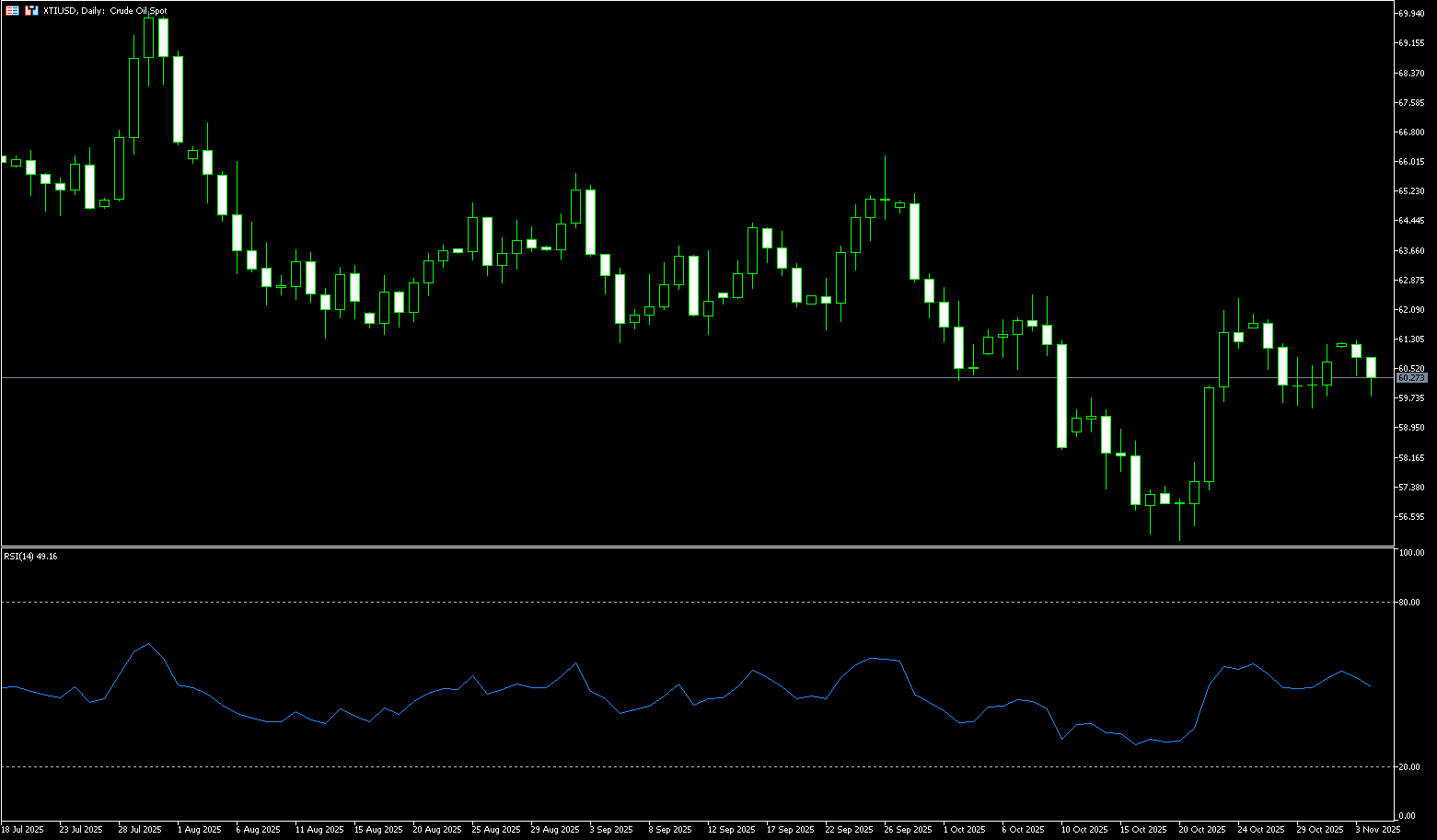The width and height of the screenshot is (1437, 840).
Task: Select the 12 Sep 2025 date marker
Action: [731, 830]
